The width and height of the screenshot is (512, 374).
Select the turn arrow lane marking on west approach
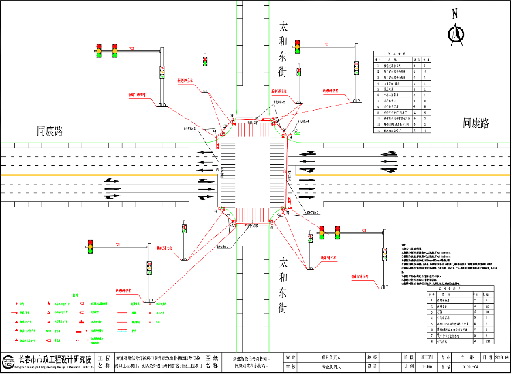(x=112, y=189)
